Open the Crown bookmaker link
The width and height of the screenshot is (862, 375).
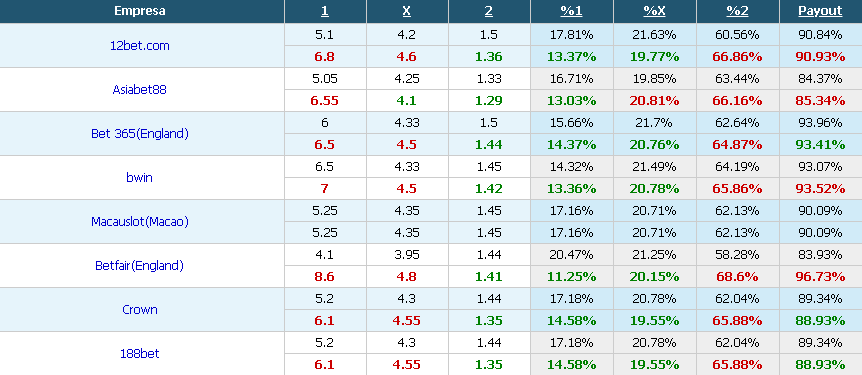click(140, 310)
